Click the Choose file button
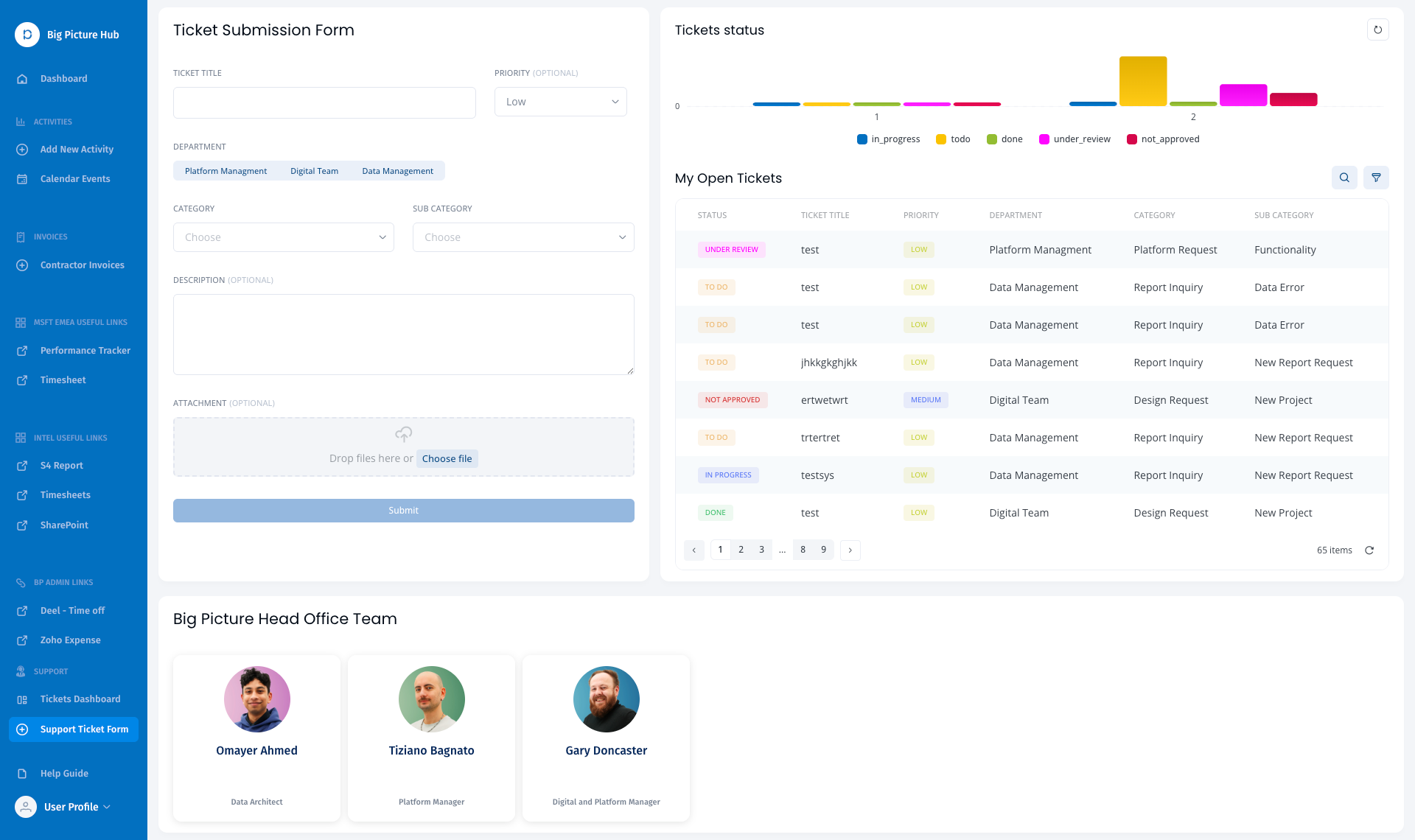This screenshot has width=1415, height=840. click(x=447, y=458)
